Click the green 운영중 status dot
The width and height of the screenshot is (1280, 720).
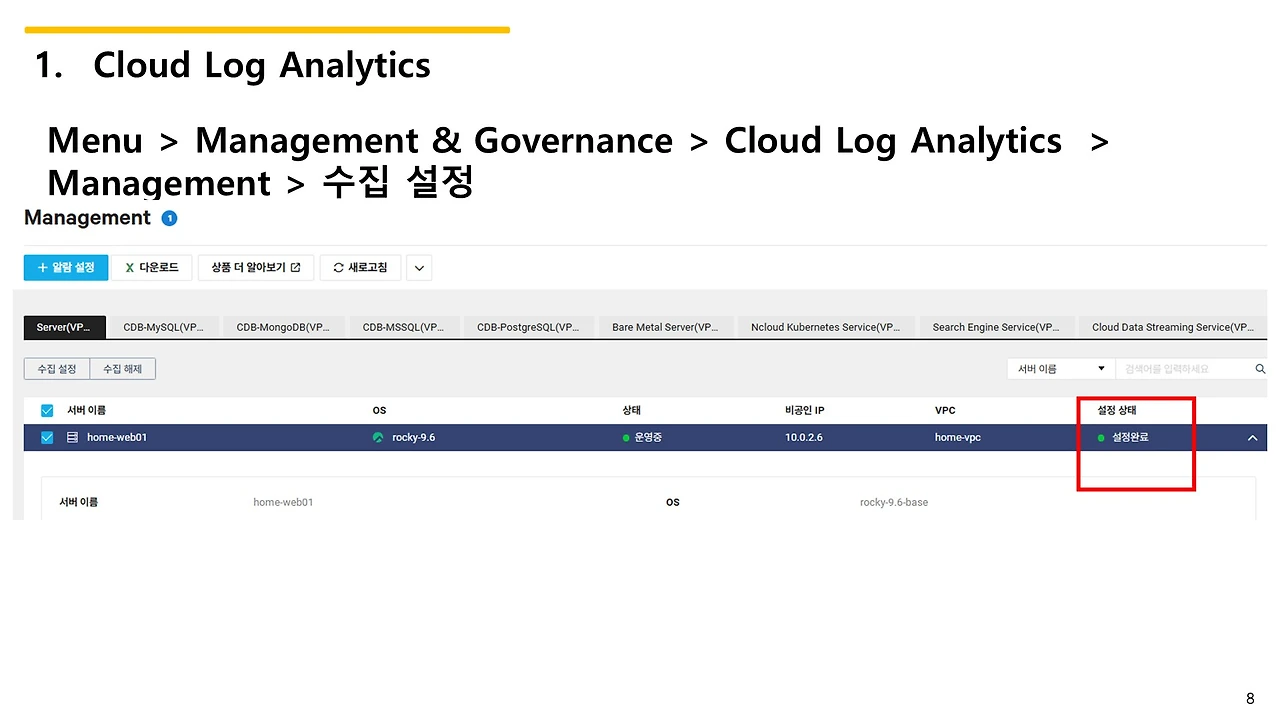[626, 438]
